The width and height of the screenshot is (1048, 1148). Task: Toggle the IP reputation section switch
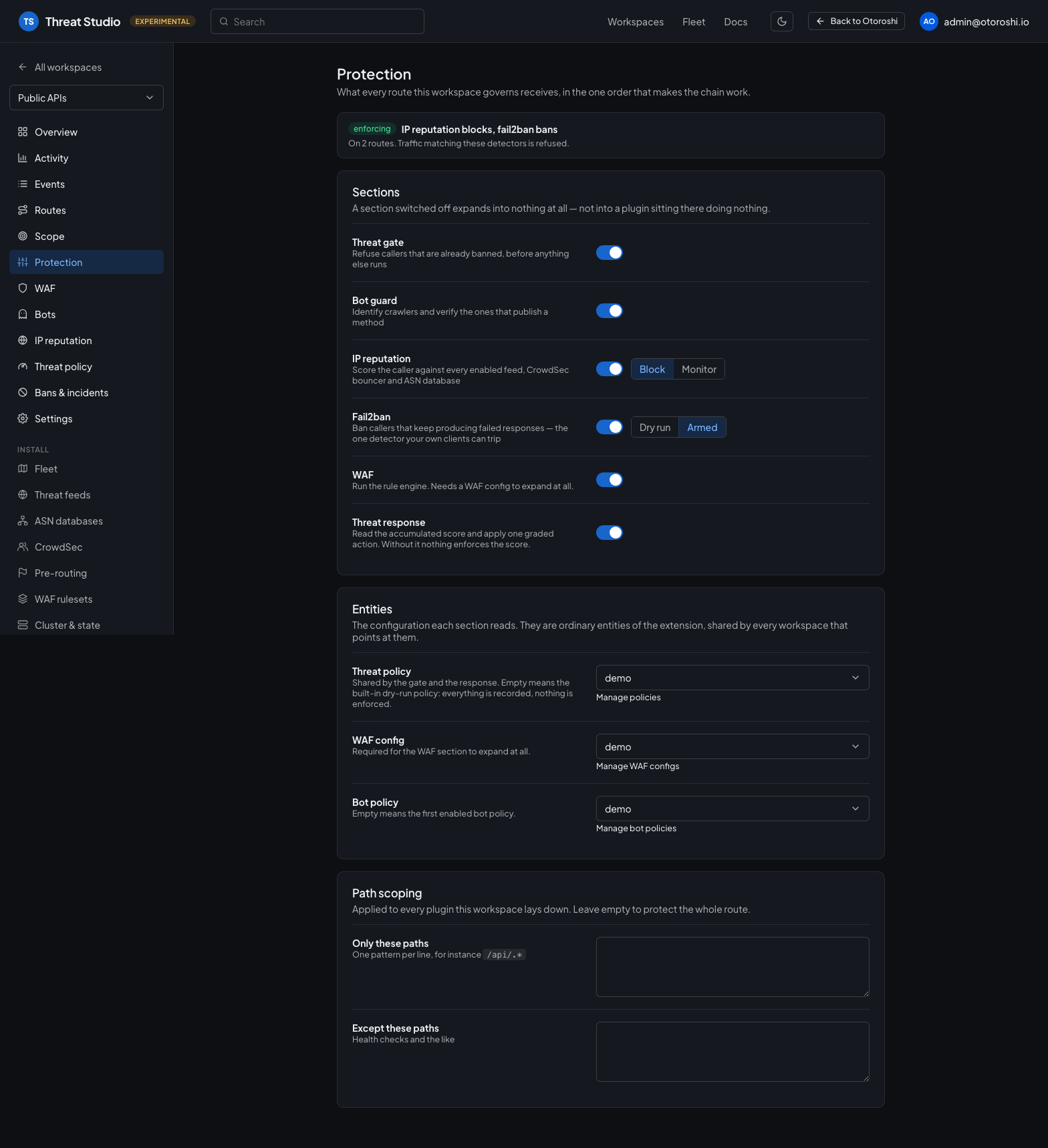610,369
